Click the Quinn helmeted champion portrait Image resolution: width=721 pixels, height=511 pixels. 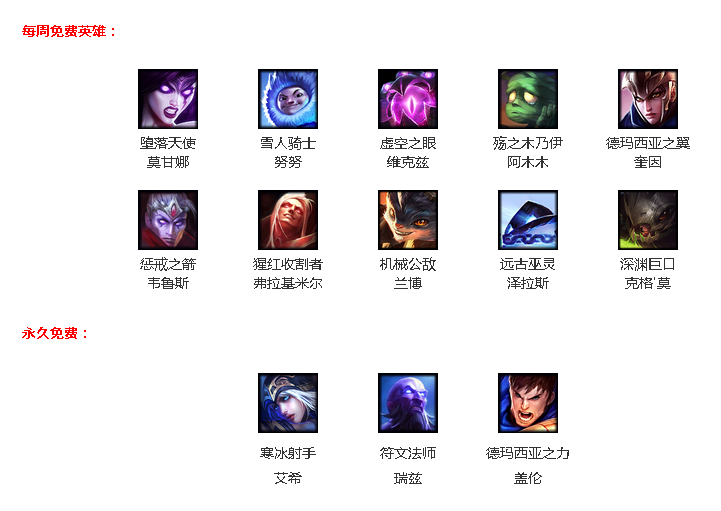[648, 99]
